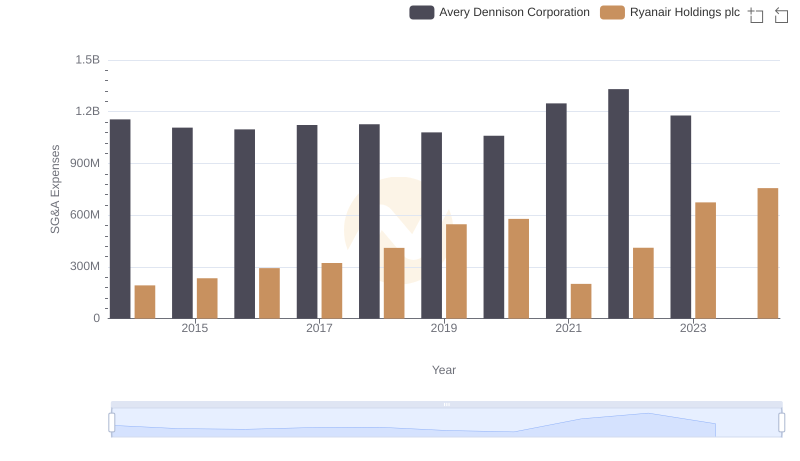Click the x-axis label 2015
This screenshot has height=461, width=800.
point(194,328)
